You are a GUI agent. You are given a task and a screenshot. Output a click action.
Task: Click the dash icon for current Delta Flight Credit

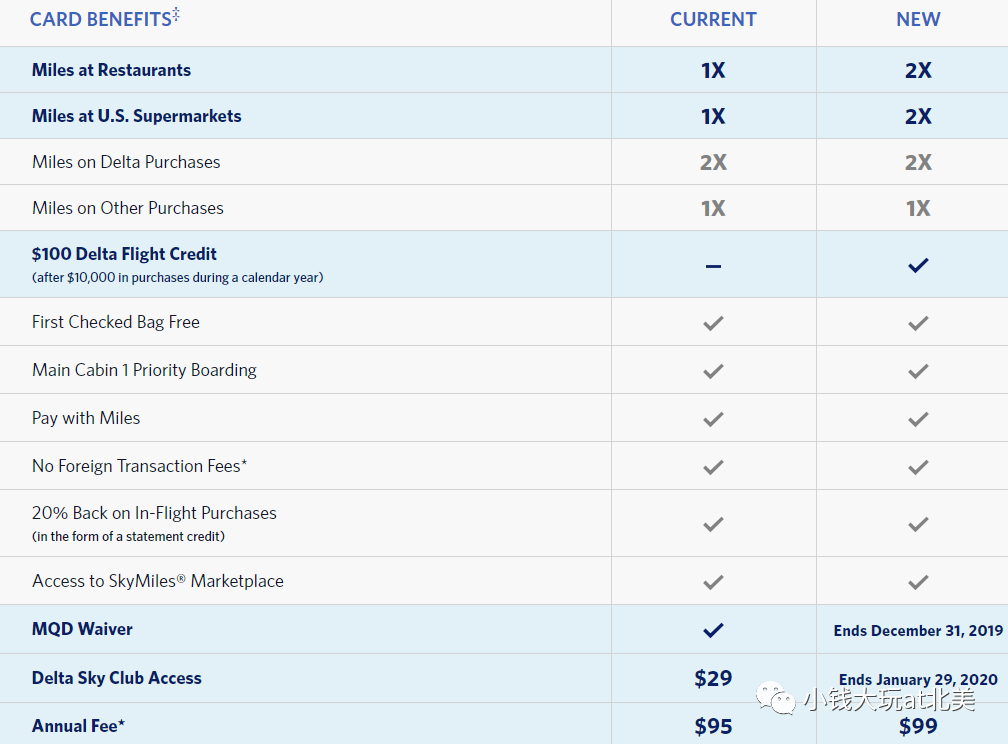[x=713, y=266]
